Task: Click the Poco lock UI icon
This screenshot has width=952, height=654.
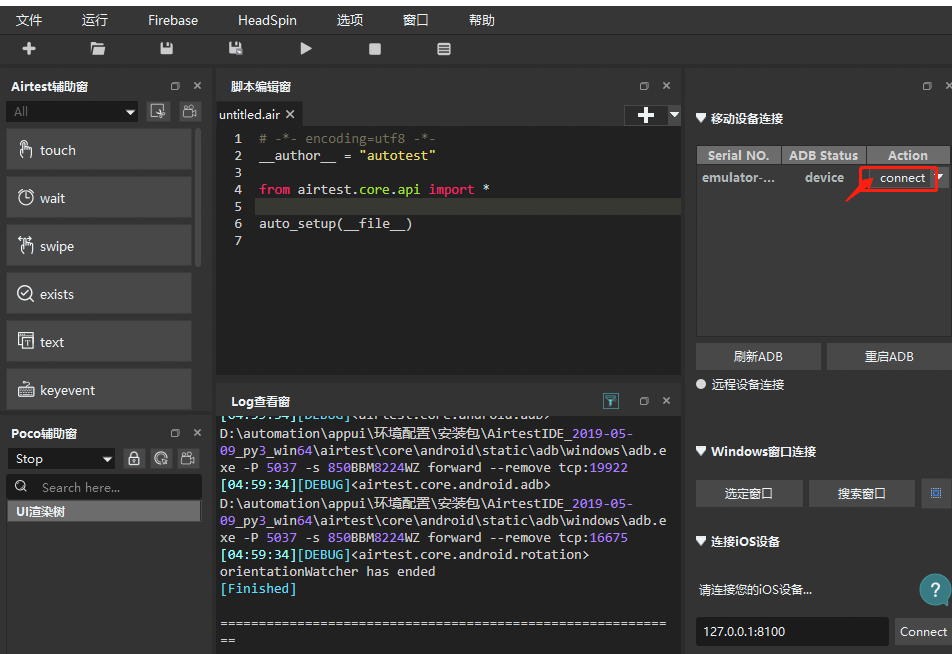Action: pyautogui.click(x=134, y=459)
